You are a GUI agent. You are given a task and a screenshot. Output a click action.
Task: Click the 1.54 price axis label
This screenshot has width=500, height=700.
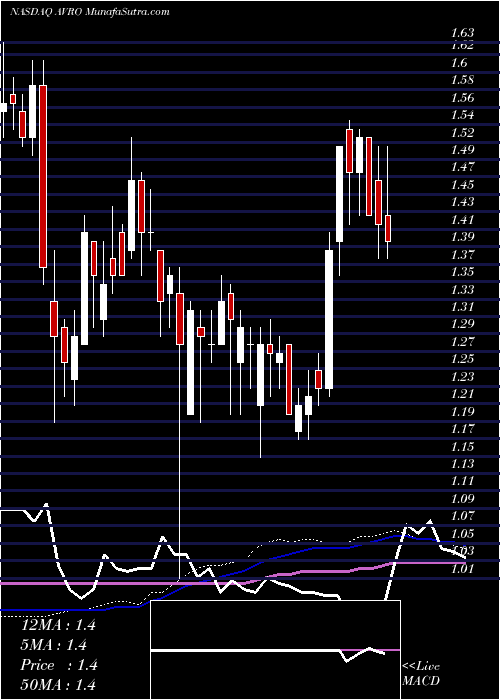tap(462, 115)
